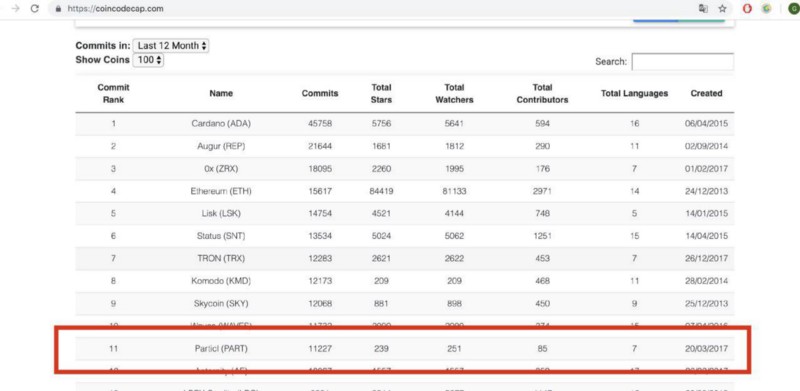Click Cardano's created date 06/04/2015
Viewport: 800px width, 391px height.
click(x=707, y=124)
